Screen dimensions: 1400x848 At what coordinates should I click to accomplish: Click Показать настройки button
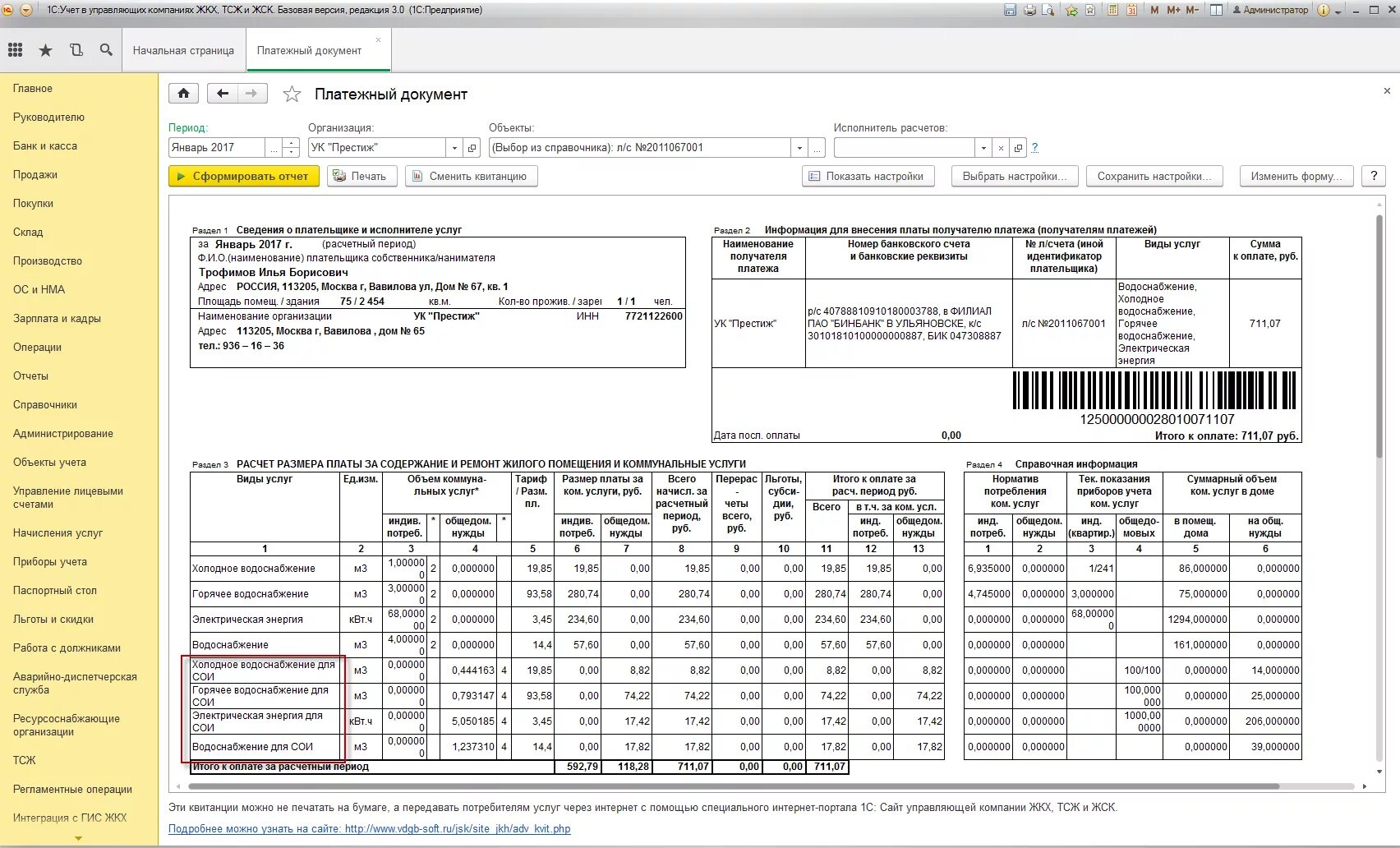pos(868,176)
